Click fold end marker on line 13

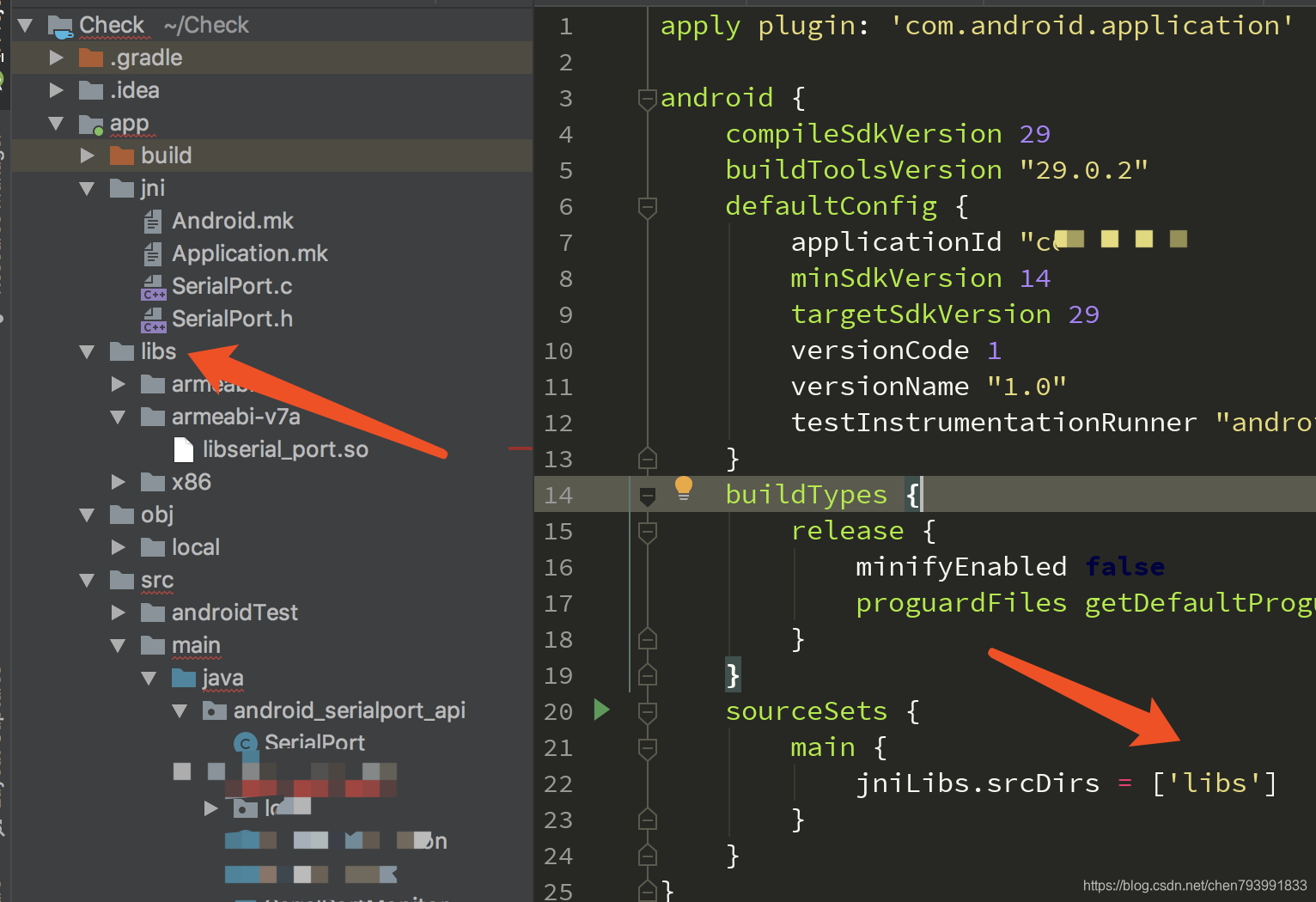pos(648,458)
